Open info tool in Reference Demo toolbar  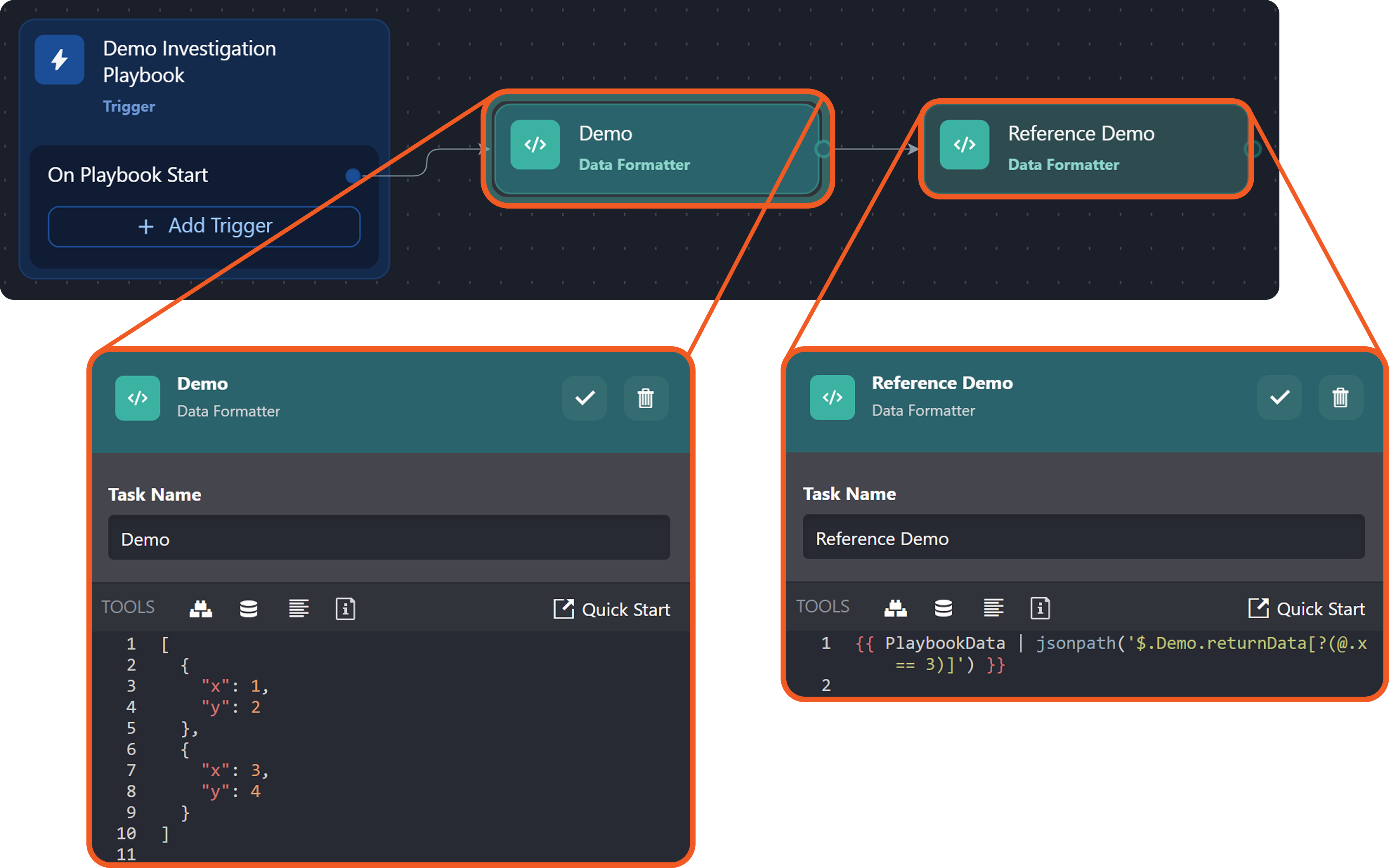(x=1040, y=608)
